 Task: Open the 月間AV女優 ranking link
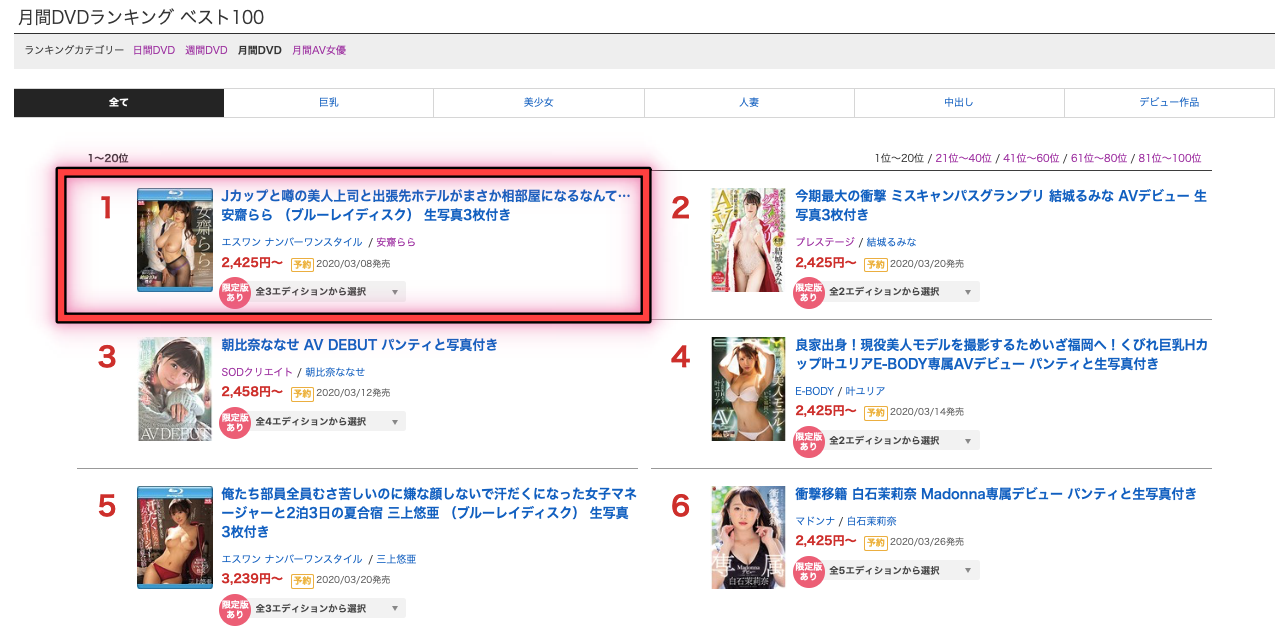319,50
